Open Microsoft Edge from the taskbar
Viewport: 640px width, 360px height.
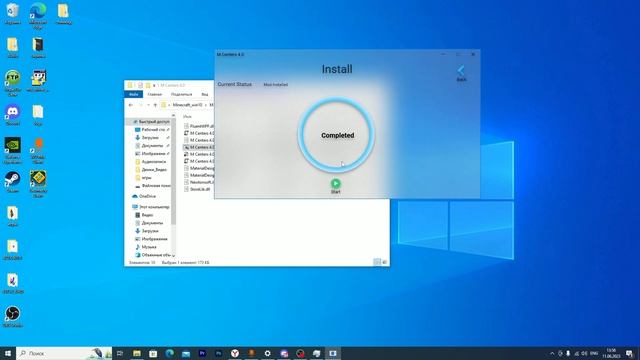point(169,353)
